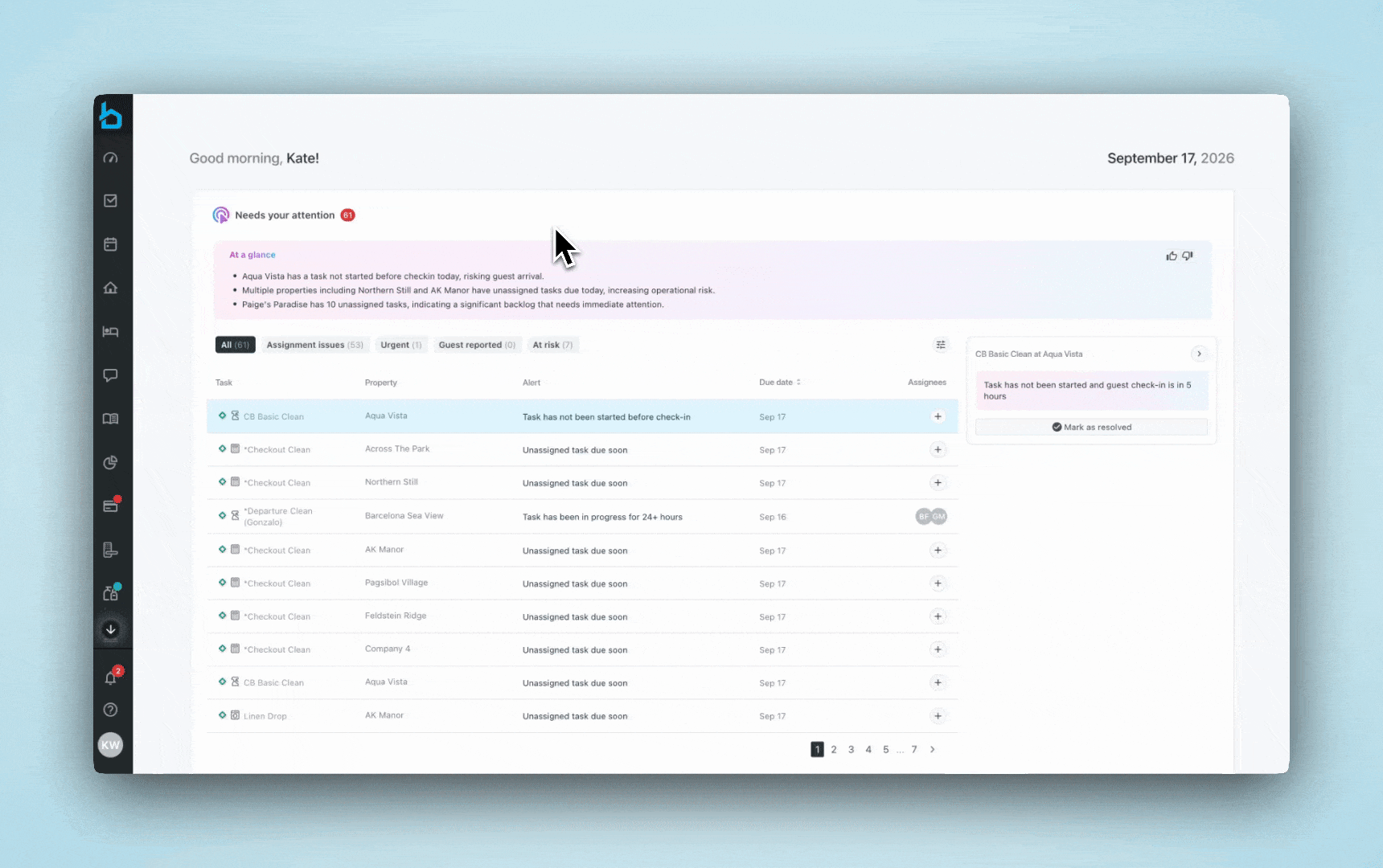This screenshot has height=868, width=1383.
Task: Open the Company 4 Checkout Clean row
Action: pos(582,649)
